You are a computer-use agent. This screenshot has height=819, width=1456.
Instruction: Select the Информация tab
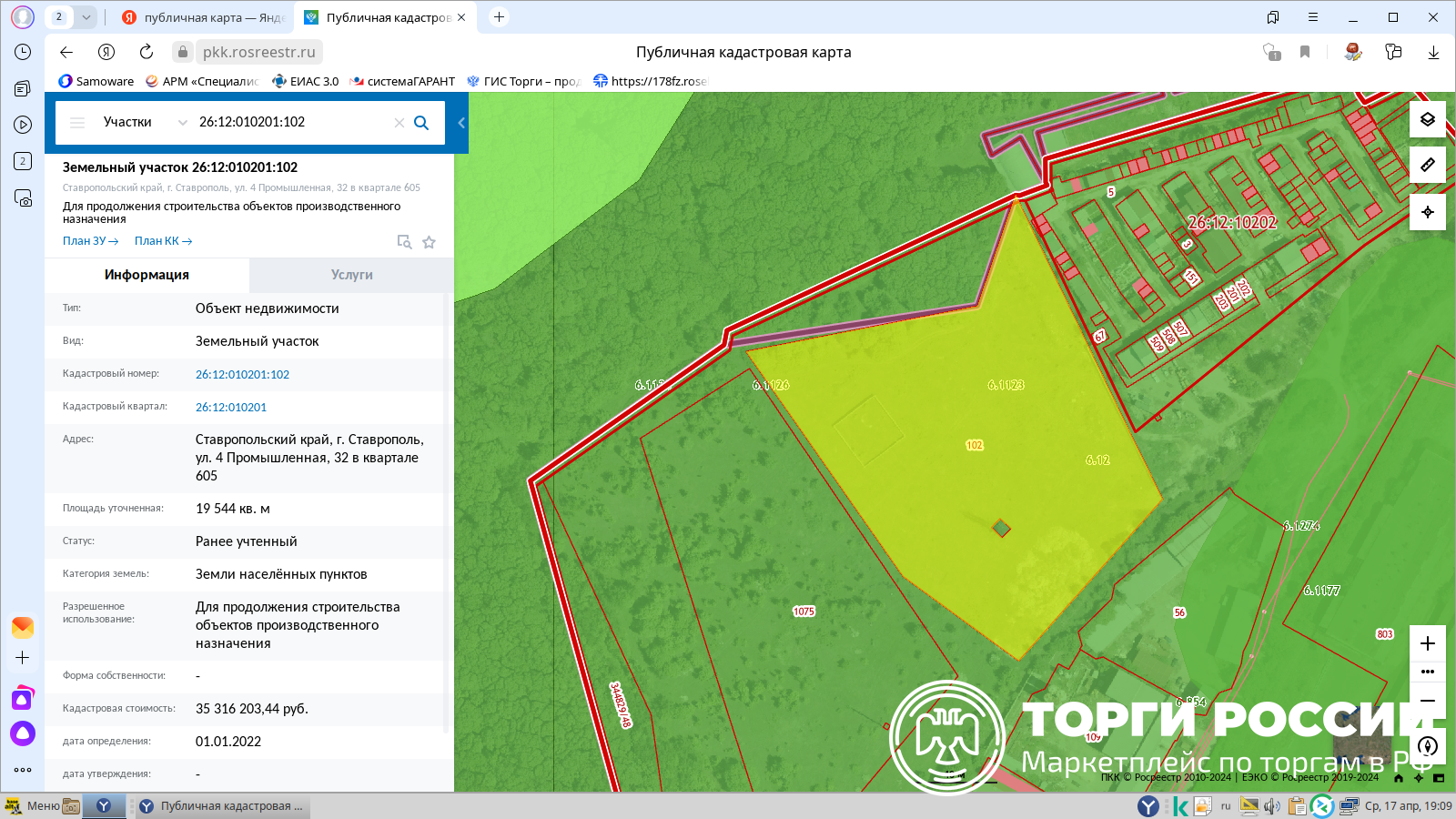click(x=147, y=275)
